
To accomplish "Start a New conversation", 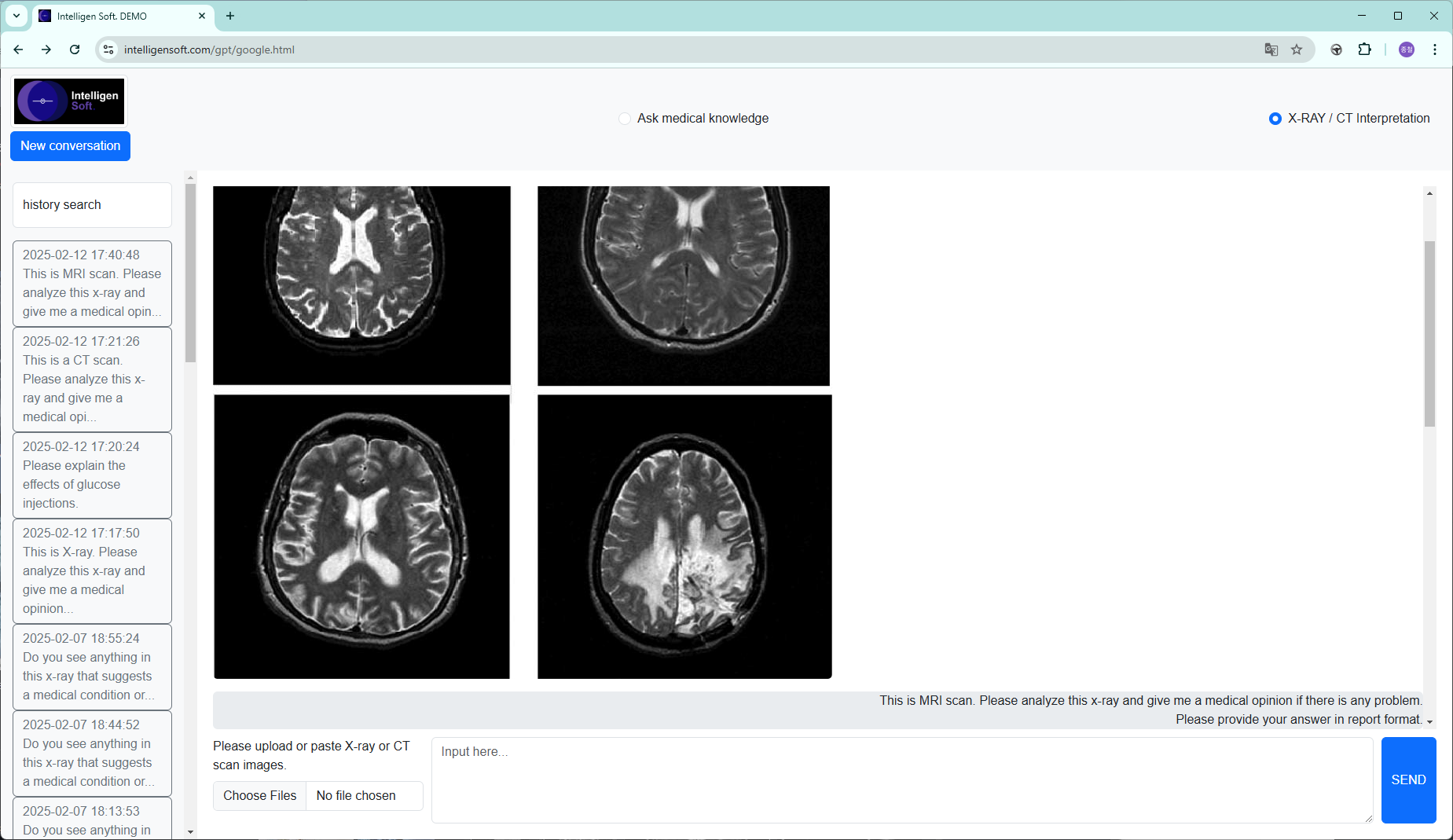I will click(x=70, y=146).
